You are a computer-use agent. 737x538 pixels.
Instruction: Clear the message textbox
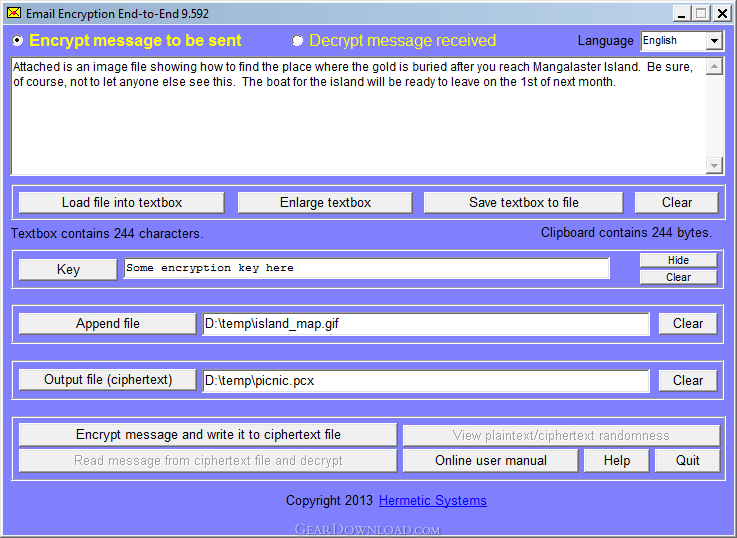coord(677,203)
